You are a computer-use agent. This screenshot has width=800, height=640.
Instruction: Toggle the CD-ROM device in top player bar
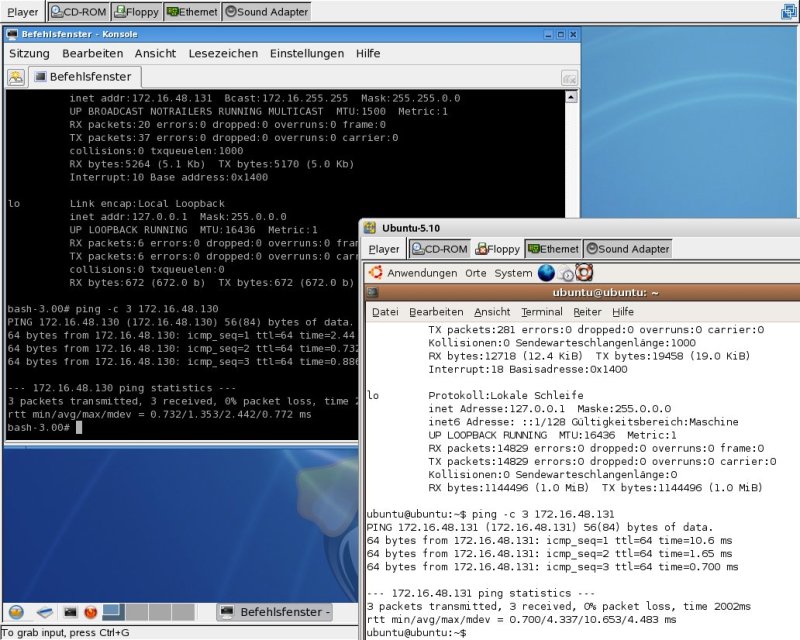tap(78, 12)
